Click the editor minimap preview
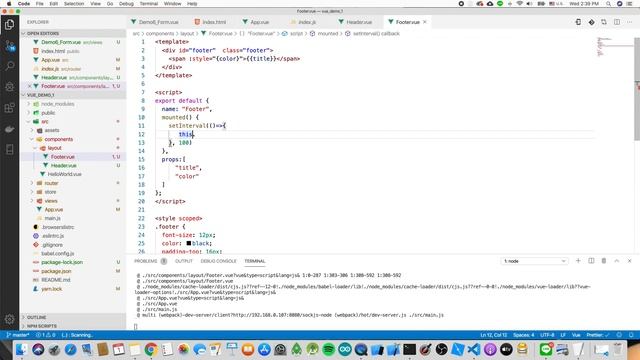640x360 pixels. click(x=614, y=47)
